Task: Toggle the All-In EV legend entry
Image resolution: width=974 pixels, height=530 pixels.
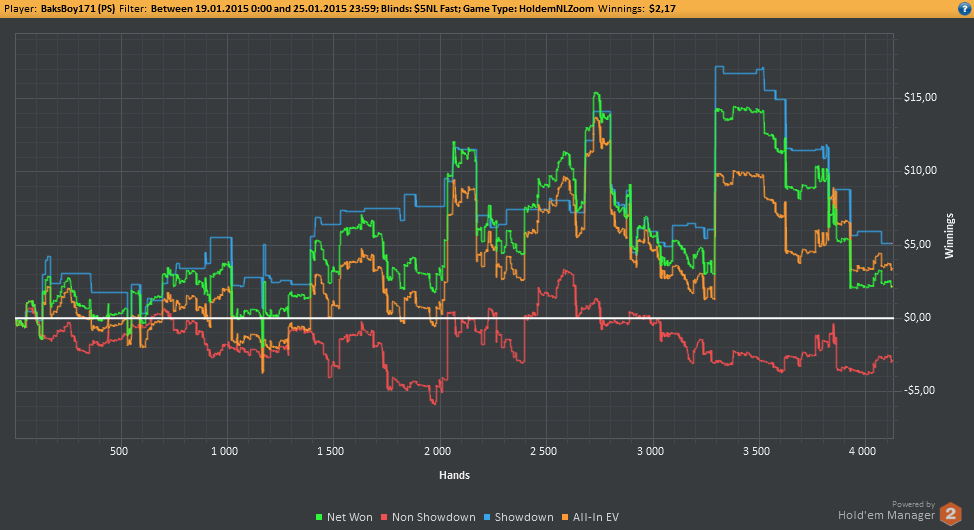Action: tap(590, 517)
